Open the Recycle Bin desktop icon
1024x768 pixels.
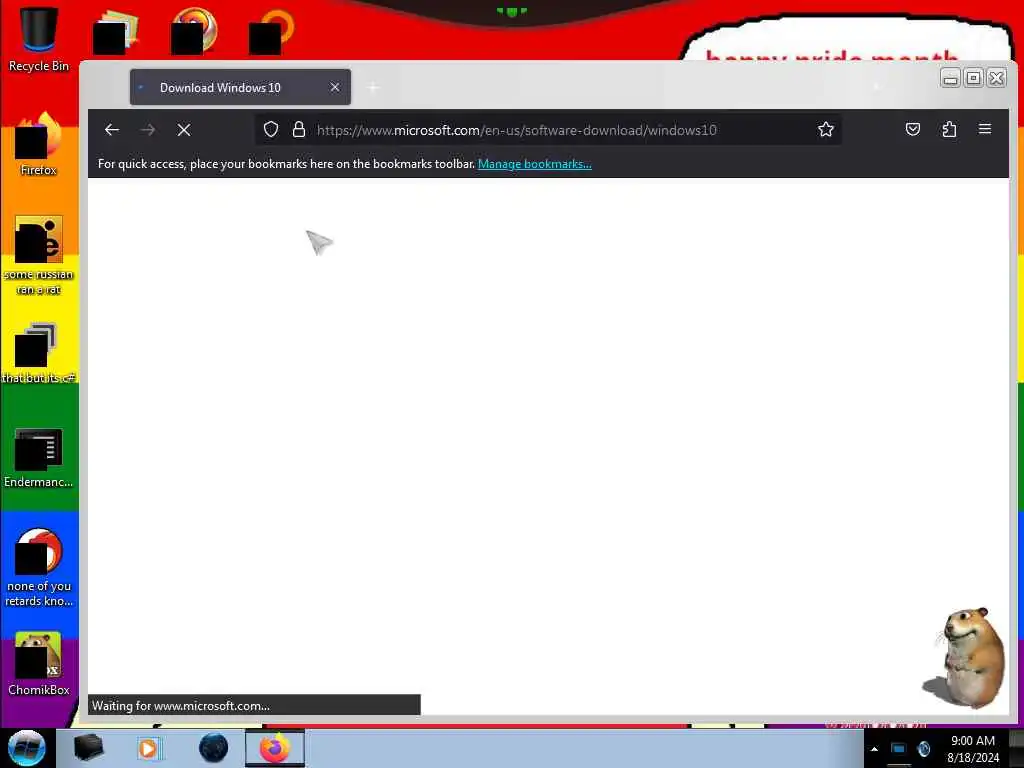[39, 39]
